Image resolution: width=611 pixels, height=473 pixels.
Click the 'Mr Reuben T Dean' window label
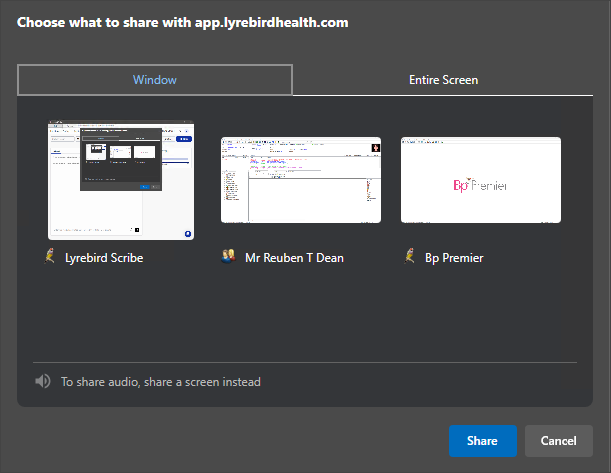294,258
